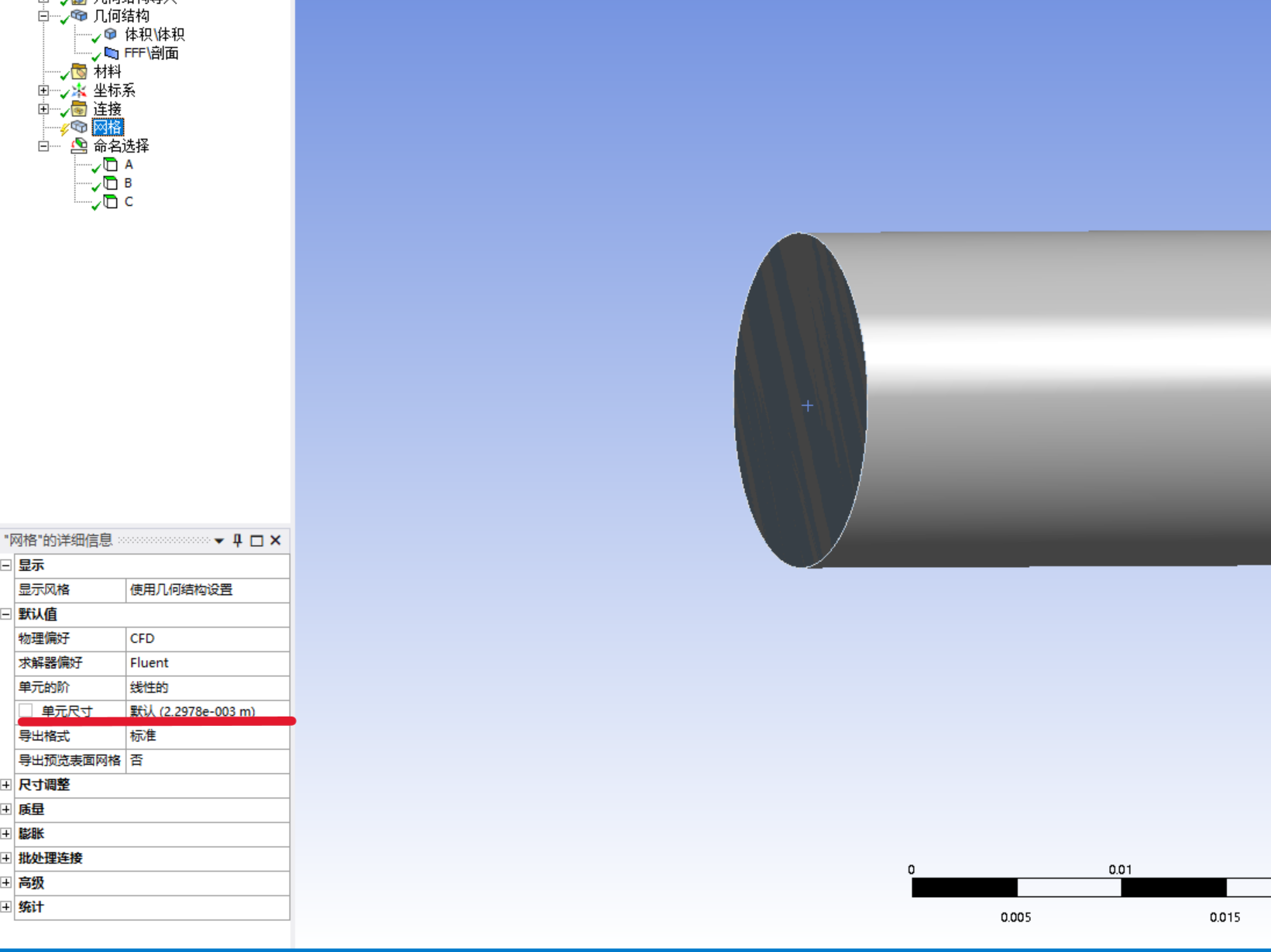Collapse the 默认值 details section

[6, 614]
